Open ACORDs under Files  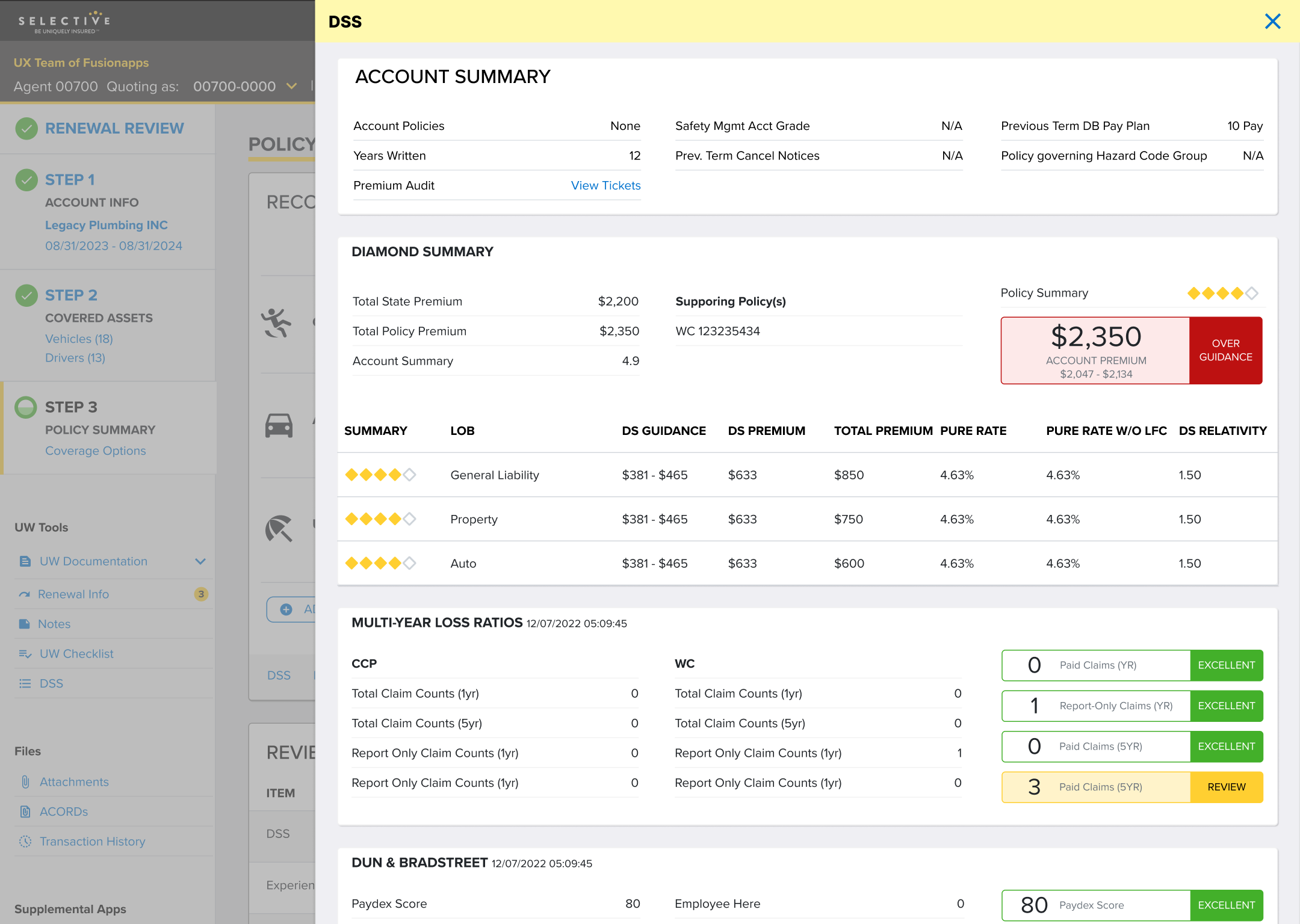(64, 812)
